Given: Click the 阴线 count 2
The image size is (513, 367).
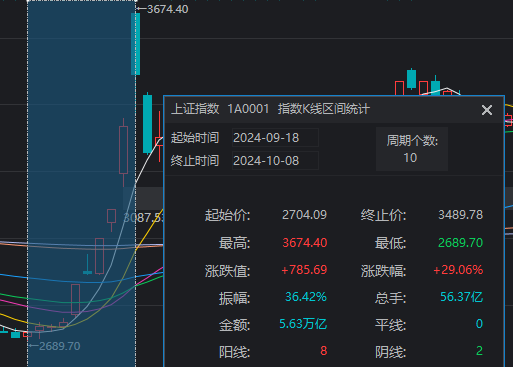Looking at the screenshot, I should tap(479, 351).
